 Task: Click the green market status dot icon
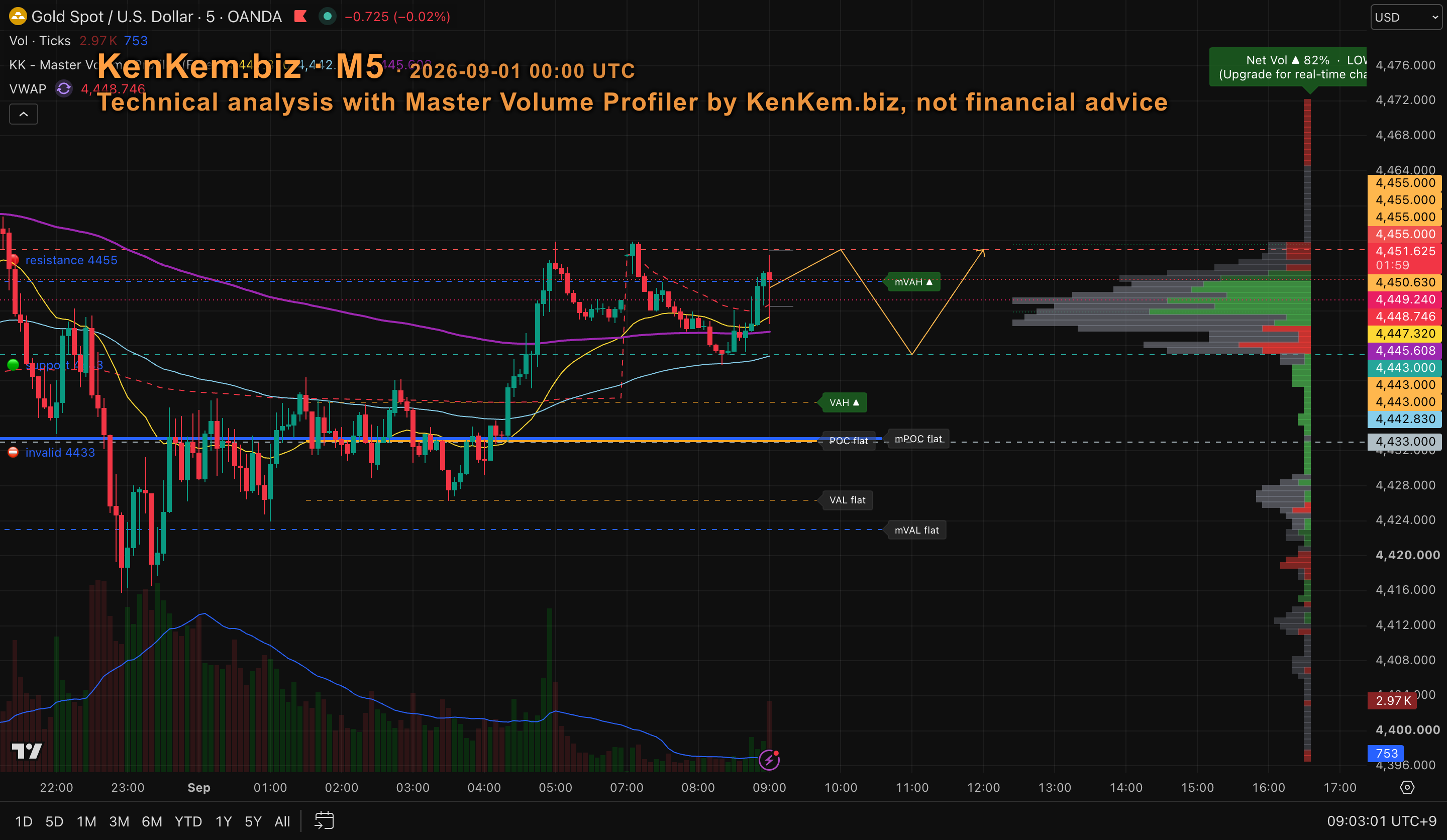[327, 17]
